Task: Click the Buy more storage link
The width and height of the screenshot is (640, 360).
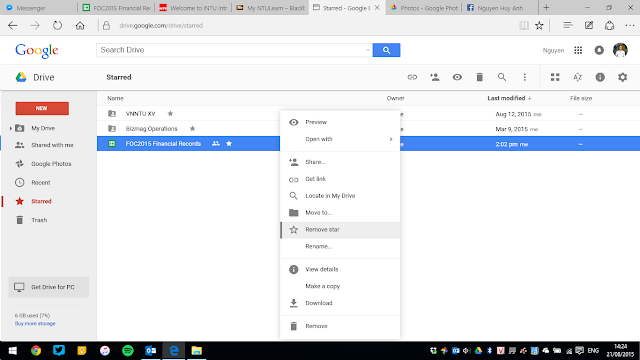Action: click(35, 323)
